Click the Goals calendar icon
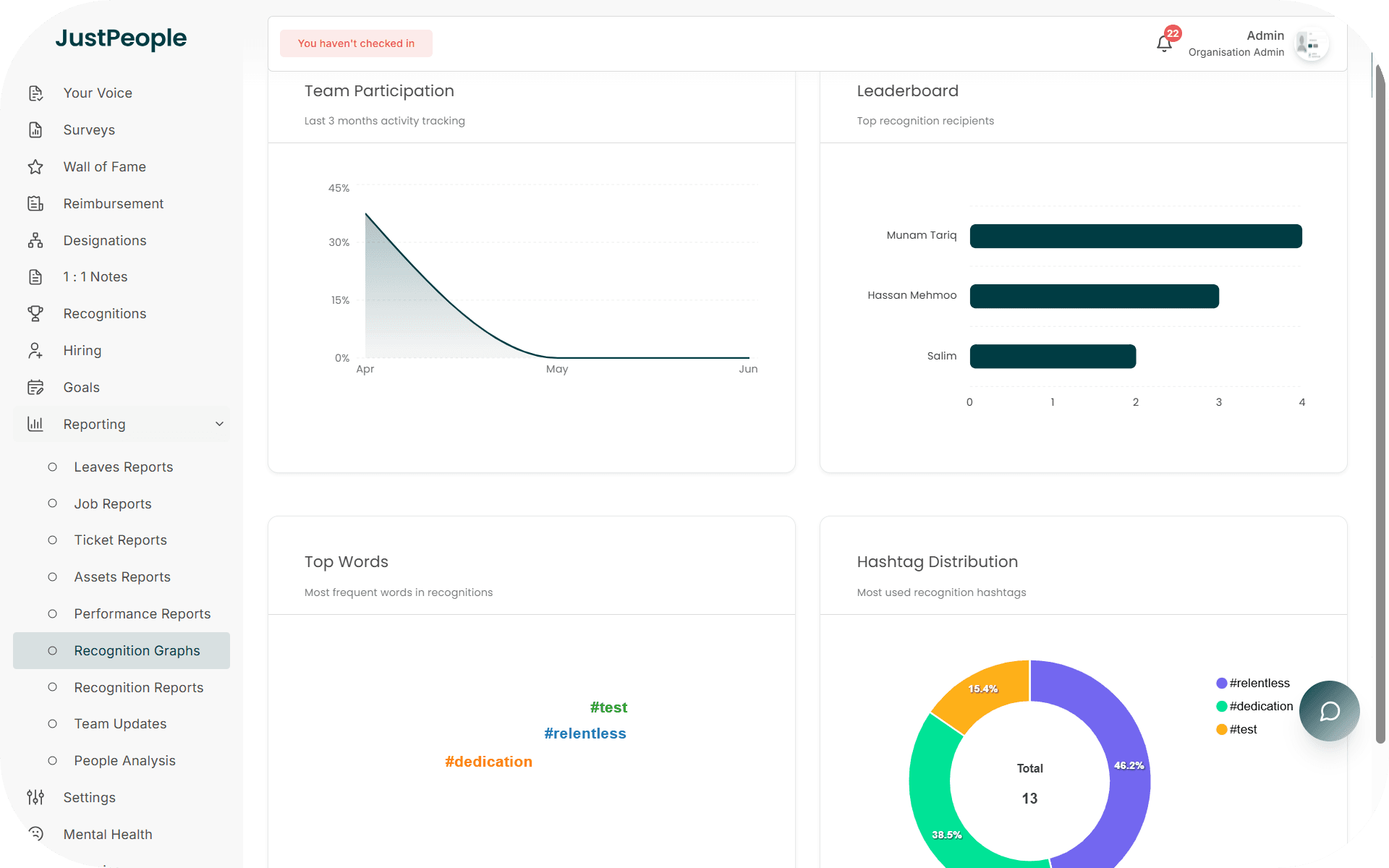The height and width of the screenshot is (868, 1389). [x=35, y=388]
